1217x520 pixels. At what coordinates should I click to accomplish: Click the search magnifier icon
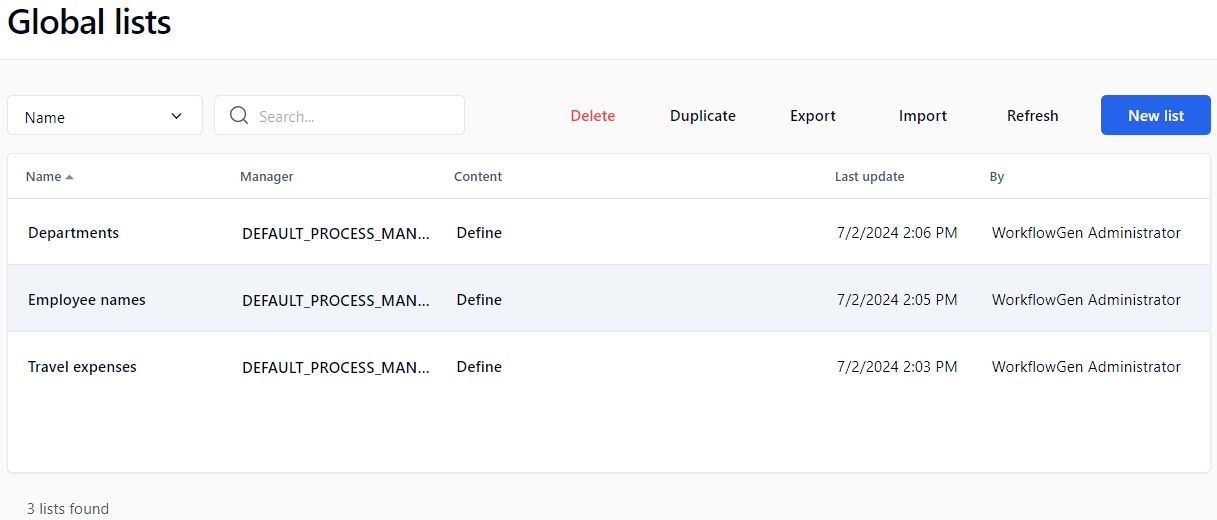pos(239,115)
